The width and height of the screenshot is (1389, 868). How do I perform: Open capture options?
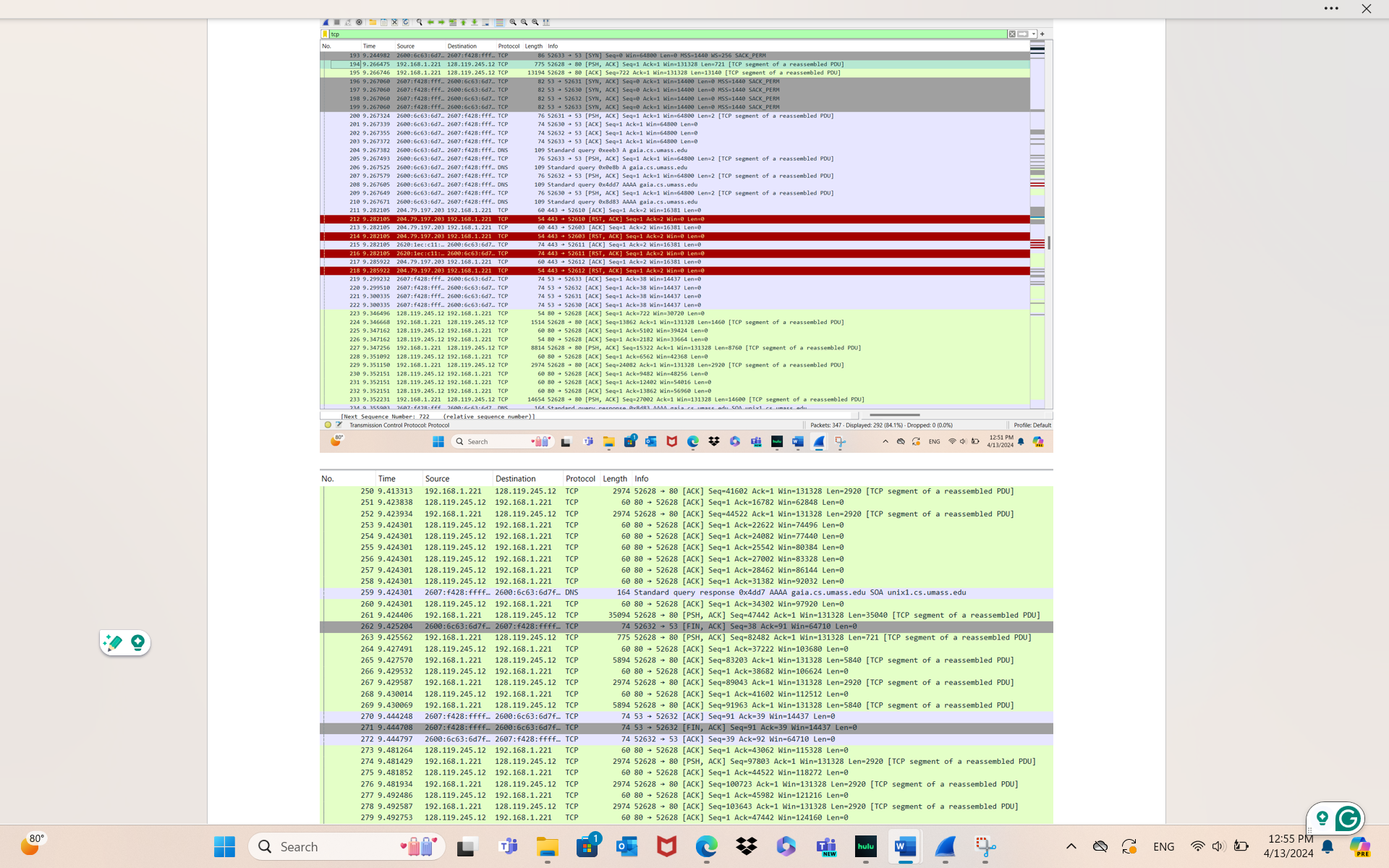click(x=360, y=22)
